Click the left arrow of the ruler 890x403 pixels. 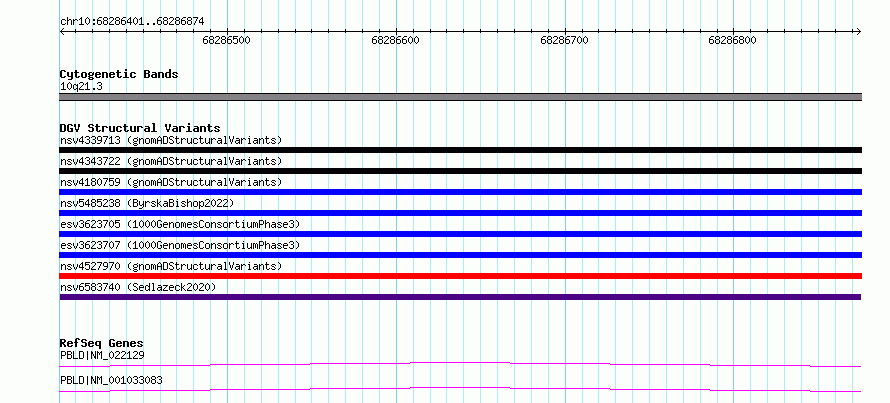62,32
